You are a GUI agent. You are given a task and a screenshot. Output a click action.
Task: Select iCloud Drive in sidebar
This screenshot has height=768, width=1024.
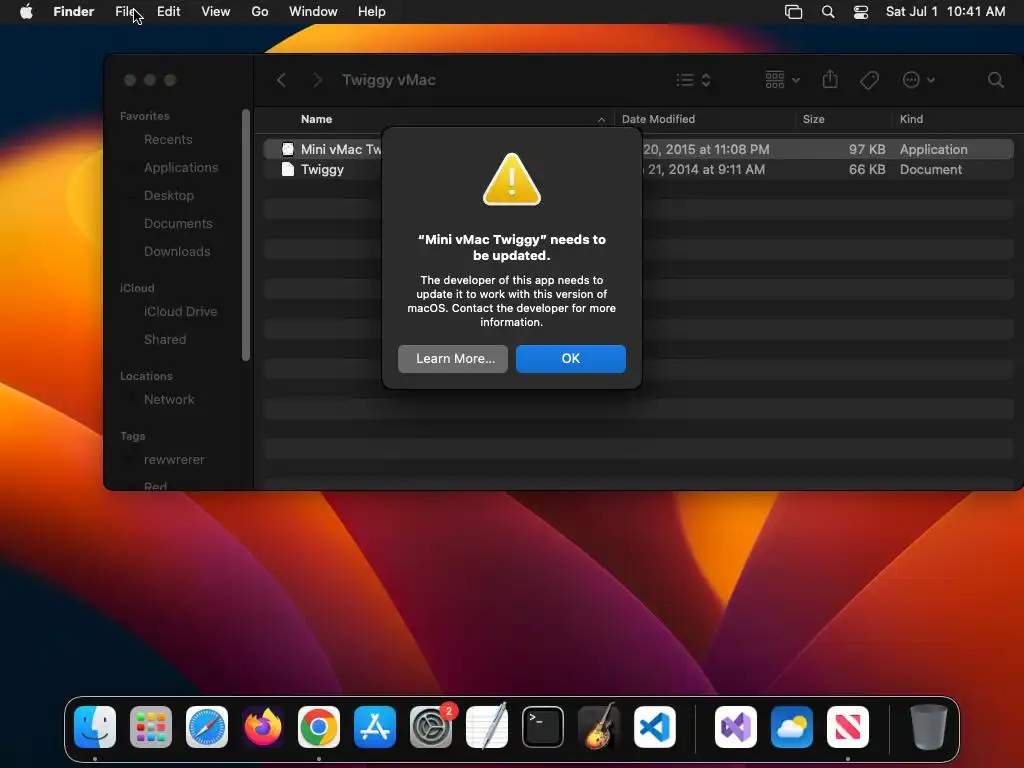click(x=179, y=312)
